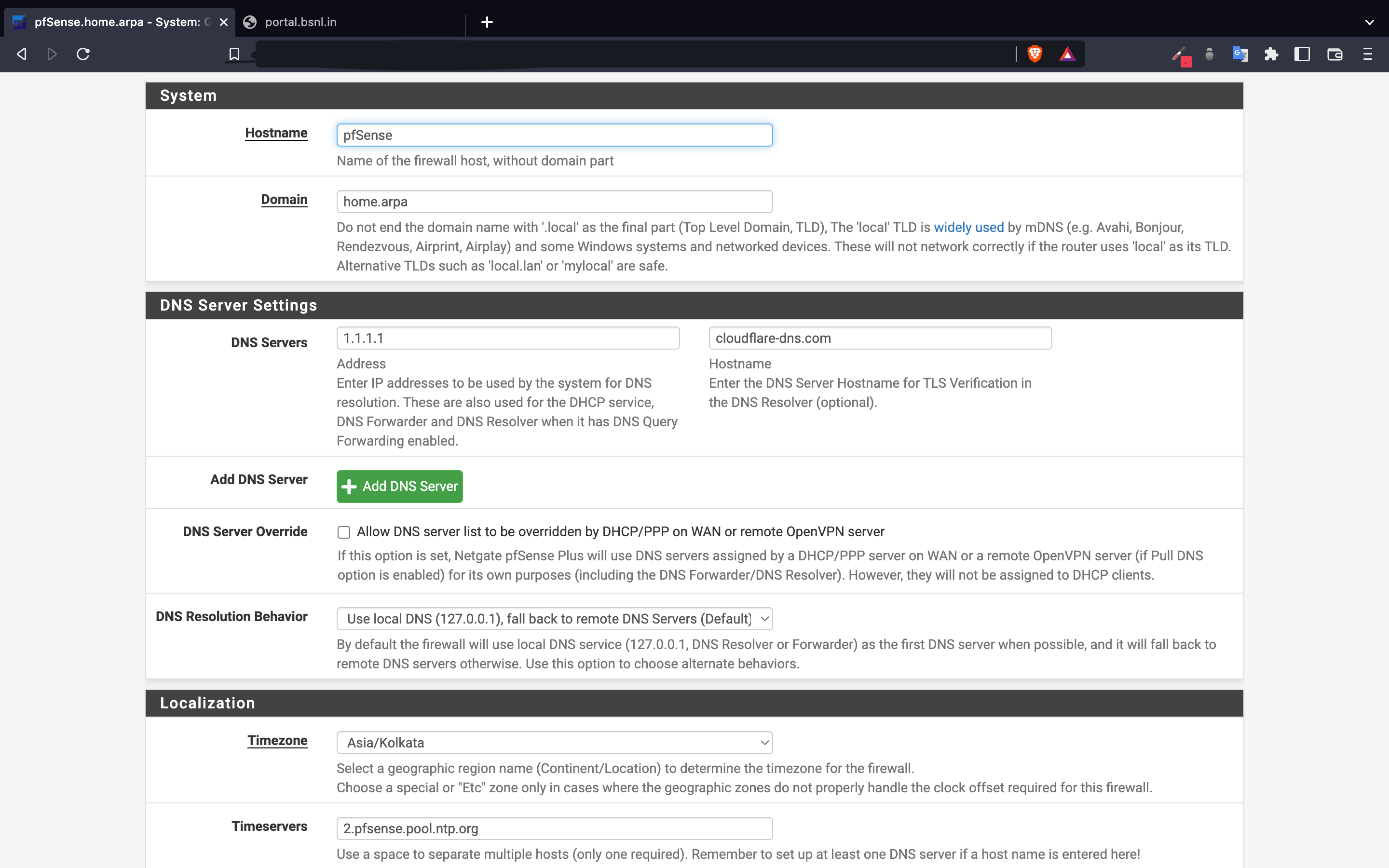Edit the Domain field home.arpa
This screenshot has width=1389, height=868.
pyautogui.click(x=555, y=202)
